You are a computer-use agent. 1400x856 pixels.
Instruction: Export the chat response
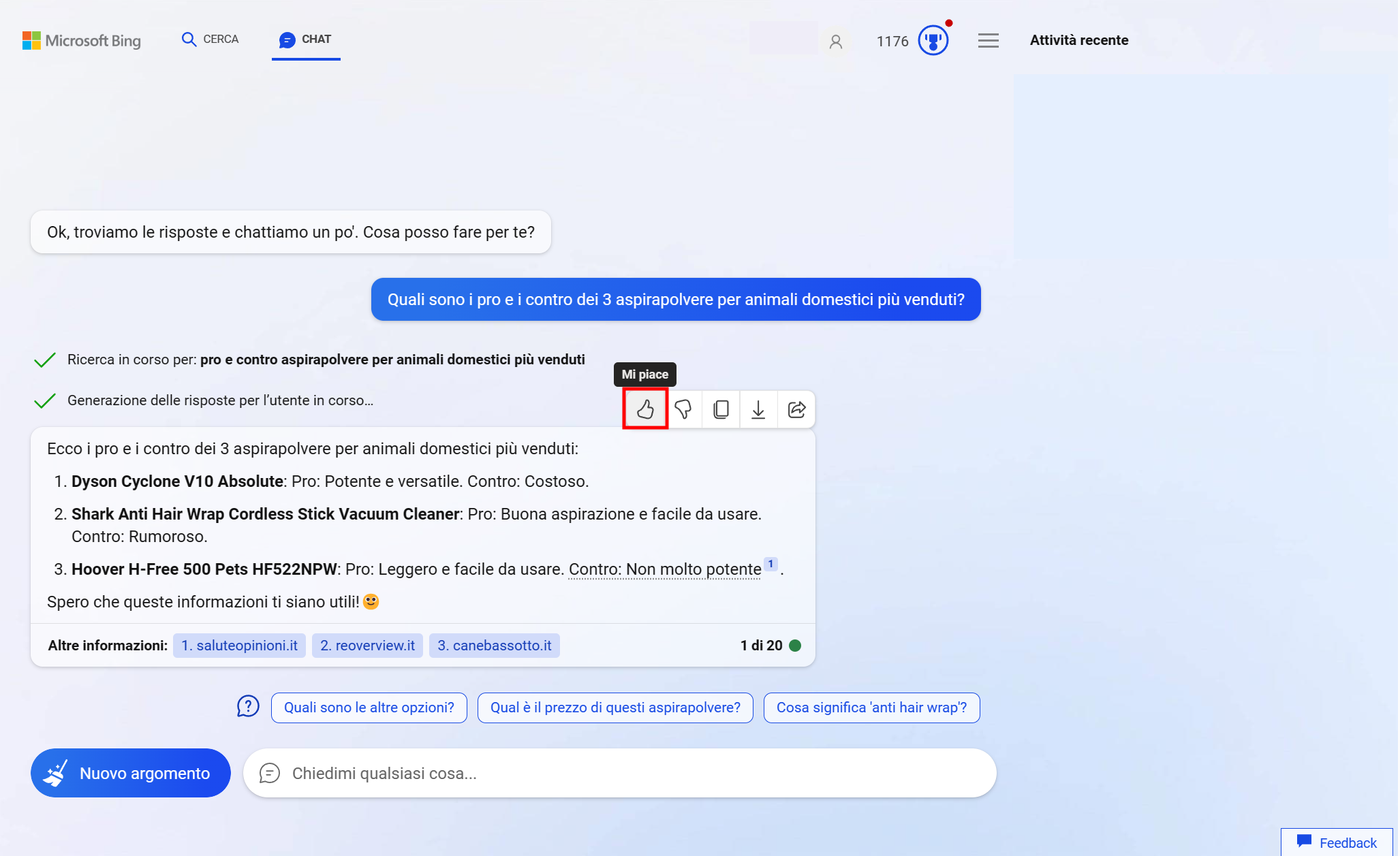pos(758,409)
